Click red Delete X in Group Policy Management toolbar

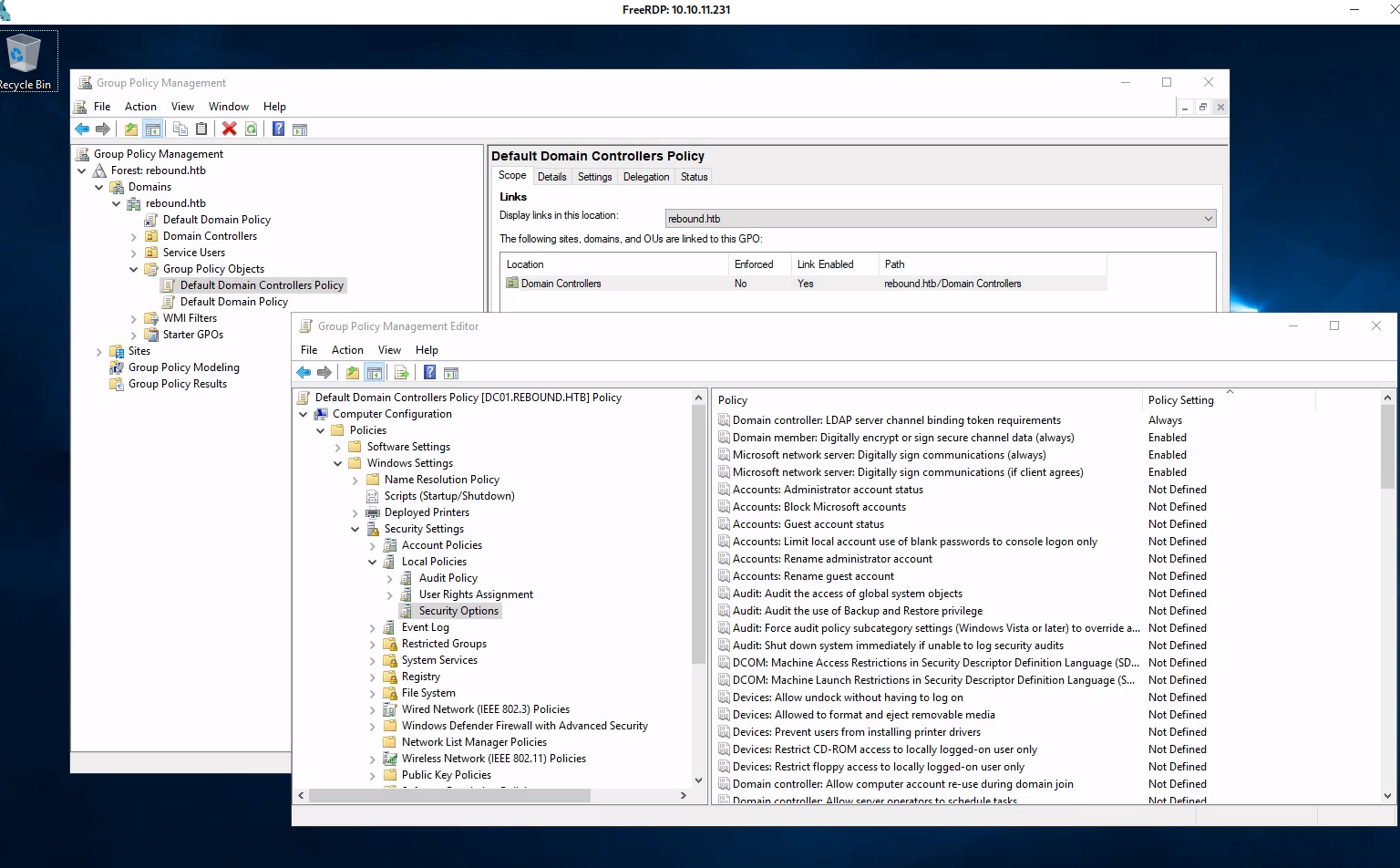pyautogui.click(x=230, y=129)
